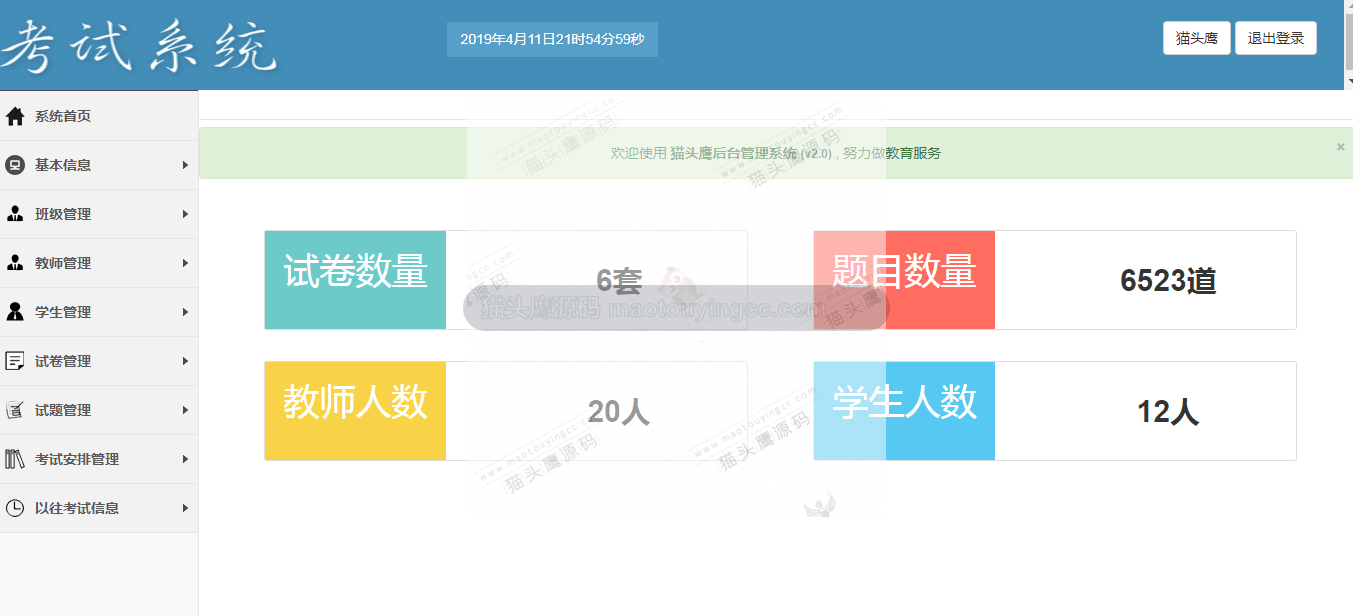The height and width of the screenshot is (616, 1353).
Task: Click the yellow 教师人数 tile
Action: (x=355, y=411)
